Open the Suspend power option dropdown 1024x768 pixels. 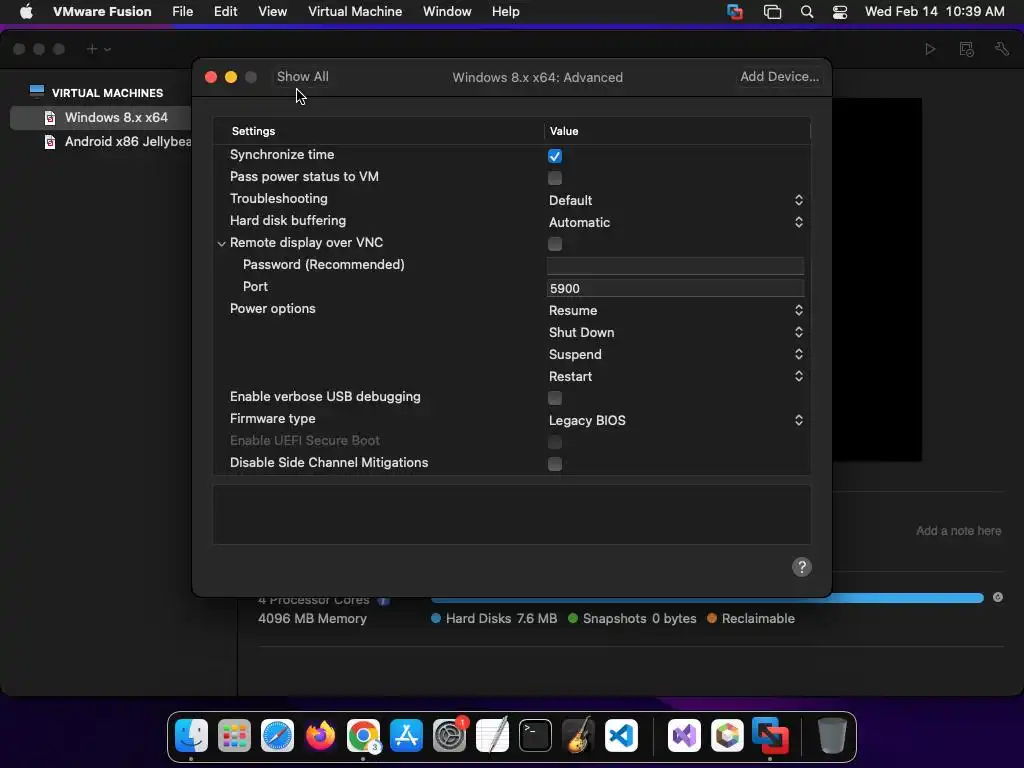click(675, 354)
